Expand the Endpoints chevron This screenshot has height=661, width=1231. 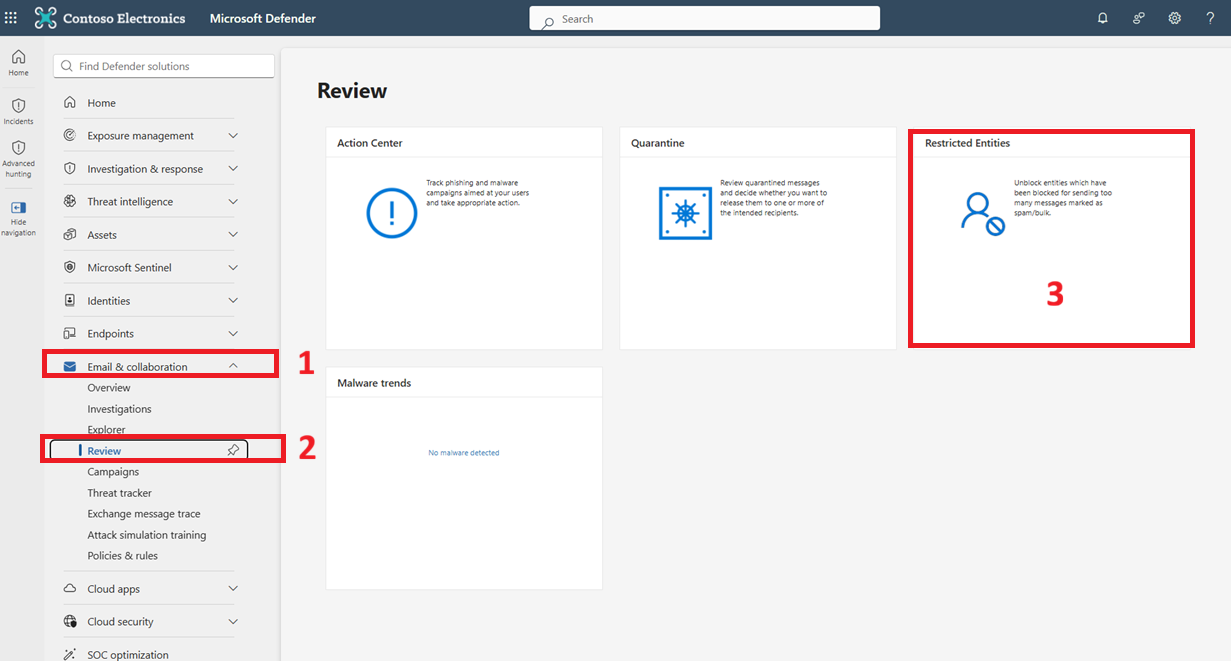click(233, 333)
